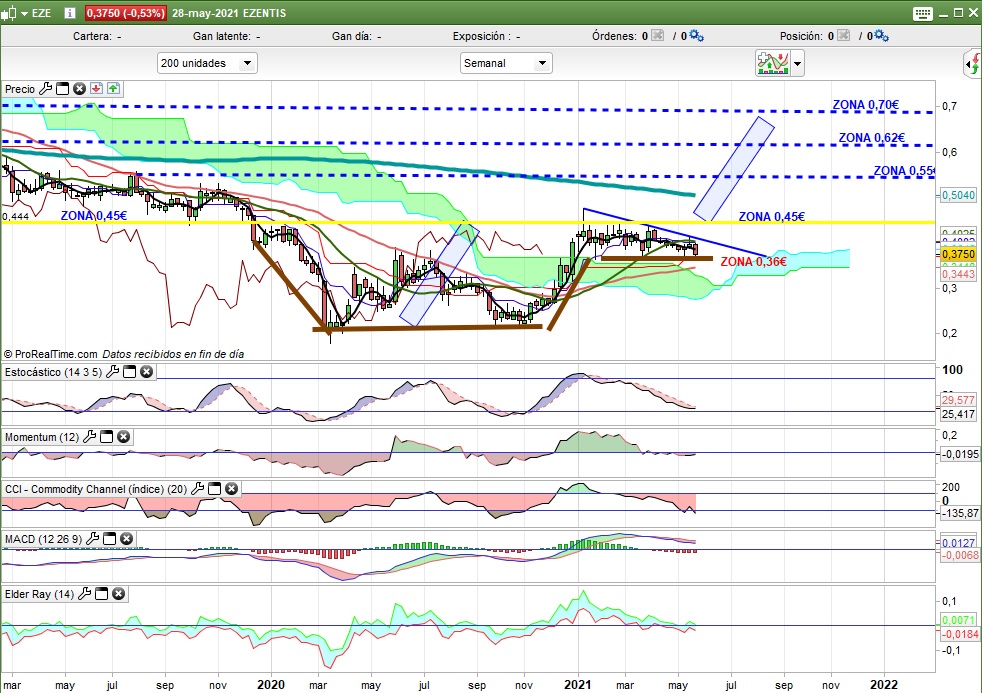Move Precio panel up with green arrow
Viewport: 984px width, 693px height.
pos(113,89)
